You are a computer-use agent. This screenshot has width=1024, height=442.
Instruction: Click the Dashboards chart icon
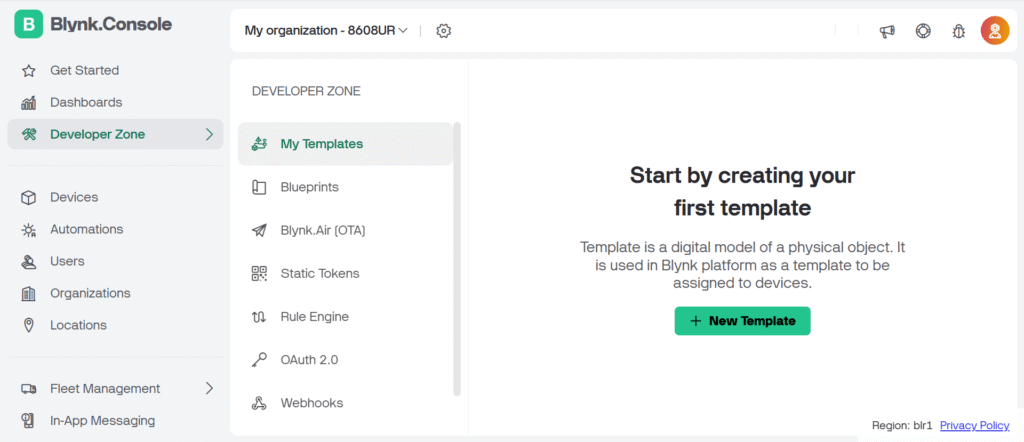(x=29, y=103)
